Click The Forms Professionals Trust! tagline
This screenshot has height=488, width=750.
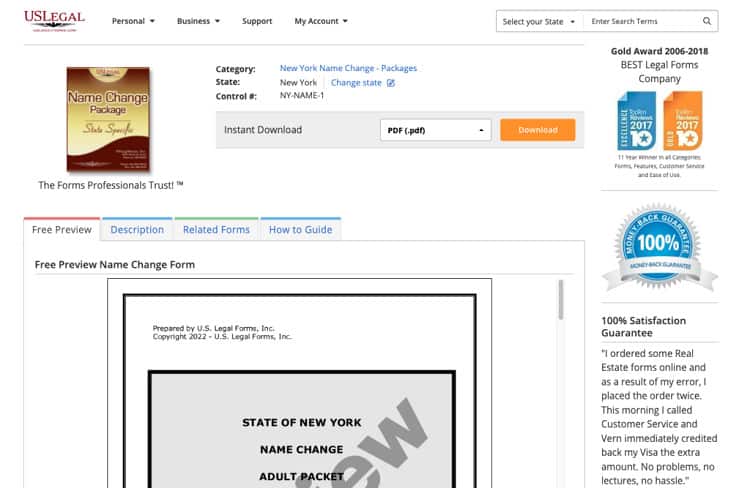110,185
